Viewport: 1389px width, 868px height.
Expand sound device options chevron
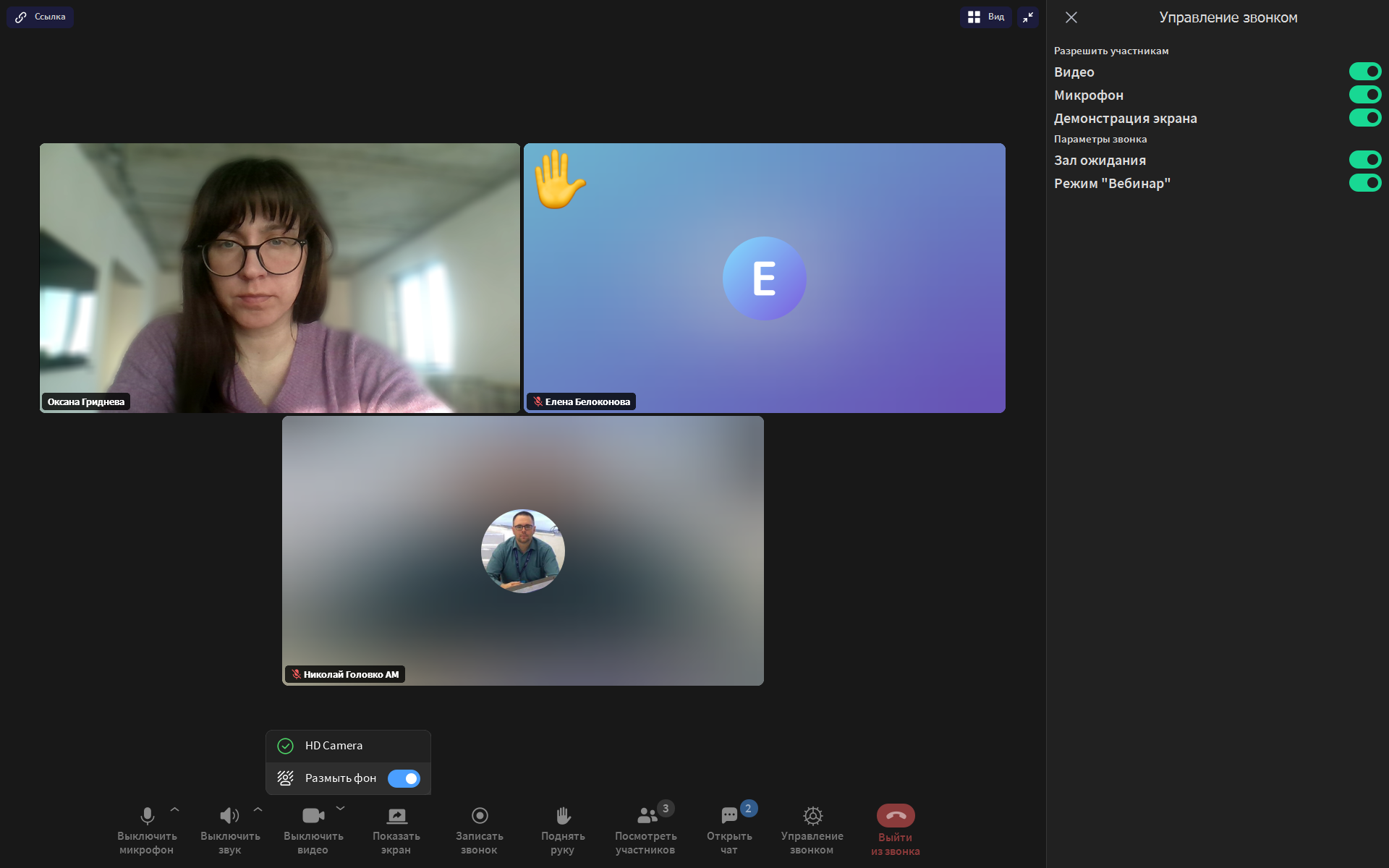tap(258, 809)
